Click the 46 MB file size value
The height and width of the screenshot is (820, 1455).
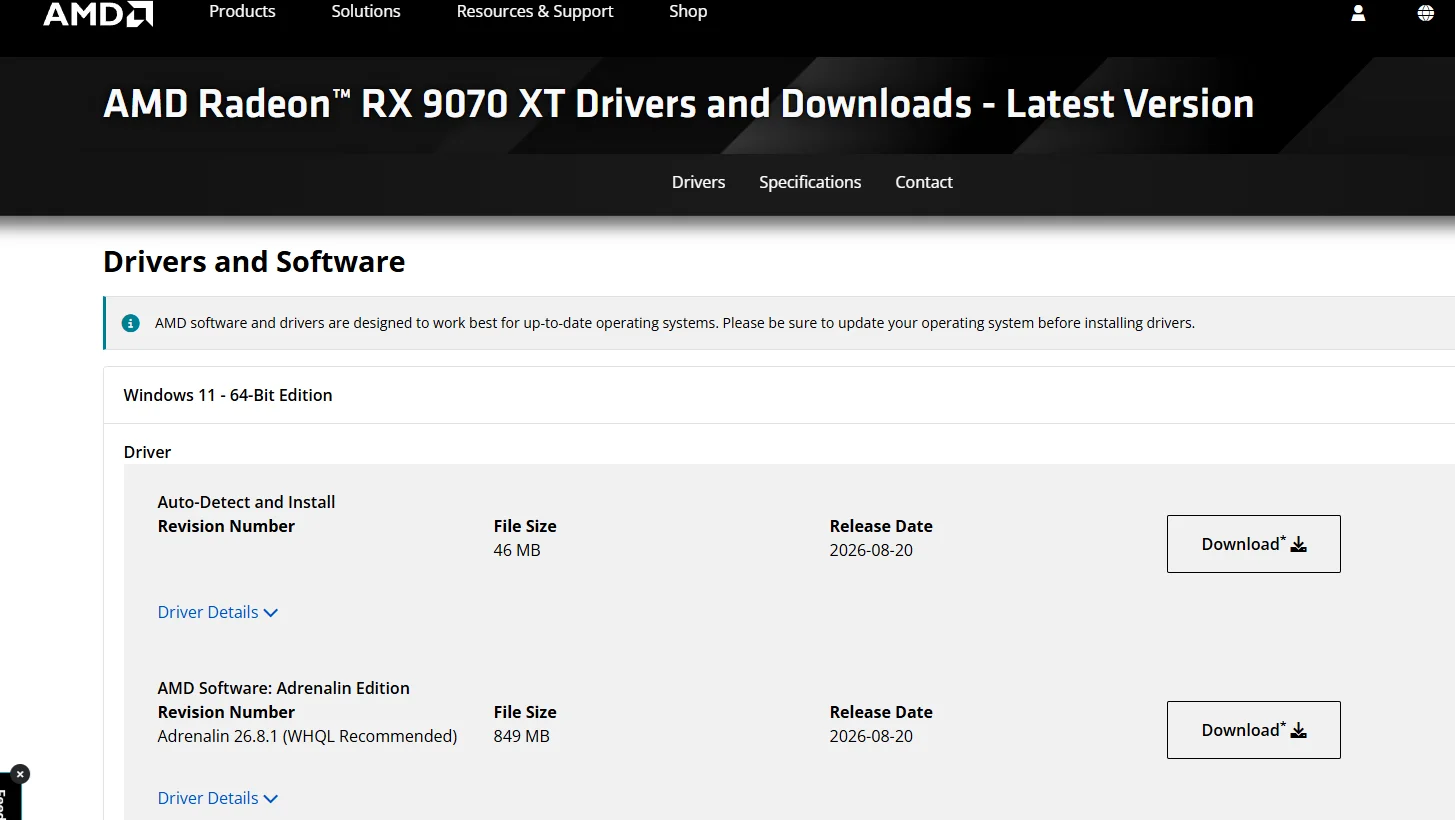click(x=517, y=550)
